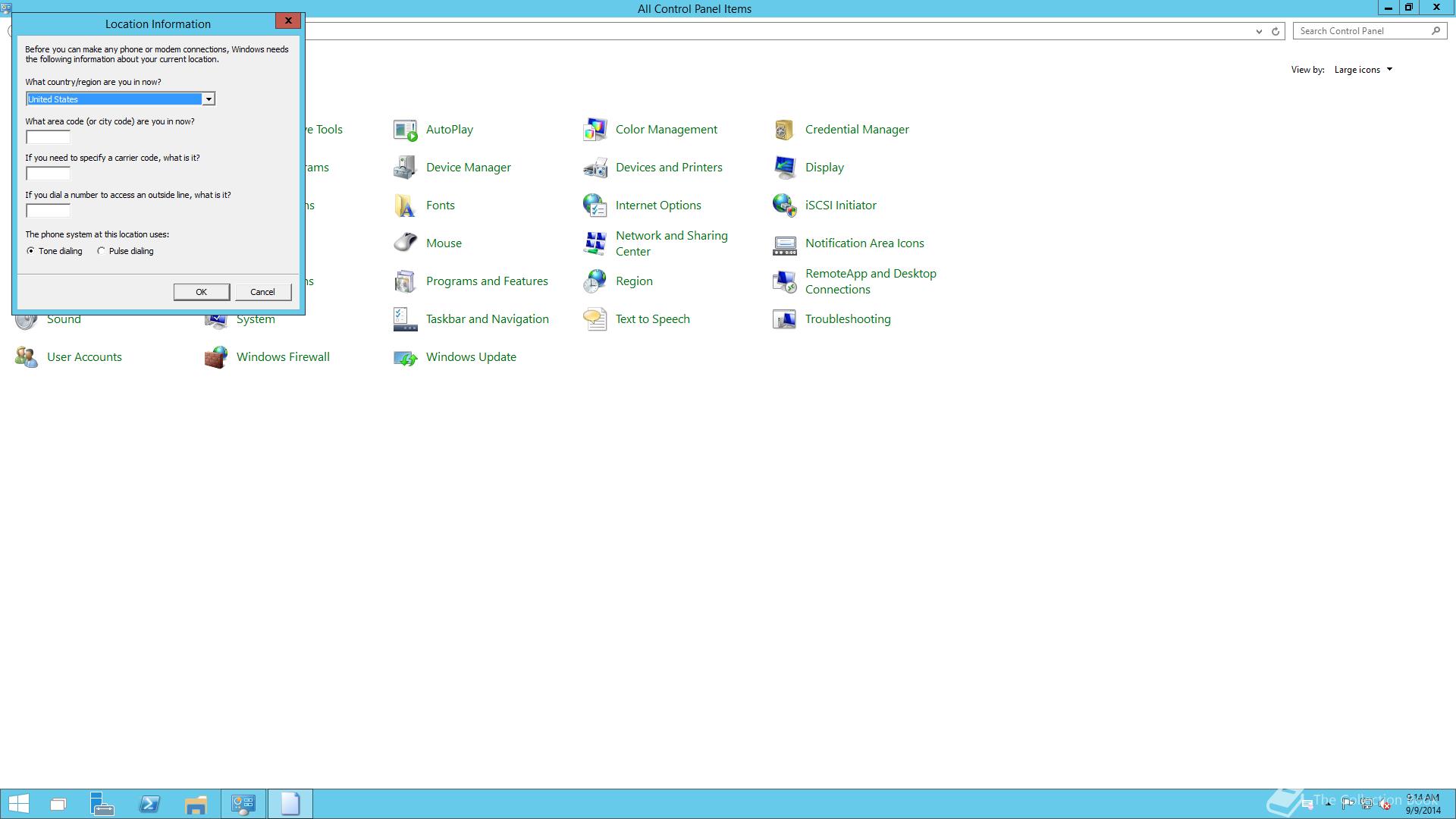The width and height of the screenshot is (1456, 819).
Task: Open the Region globe icon
Action: [x=595, y=281]
